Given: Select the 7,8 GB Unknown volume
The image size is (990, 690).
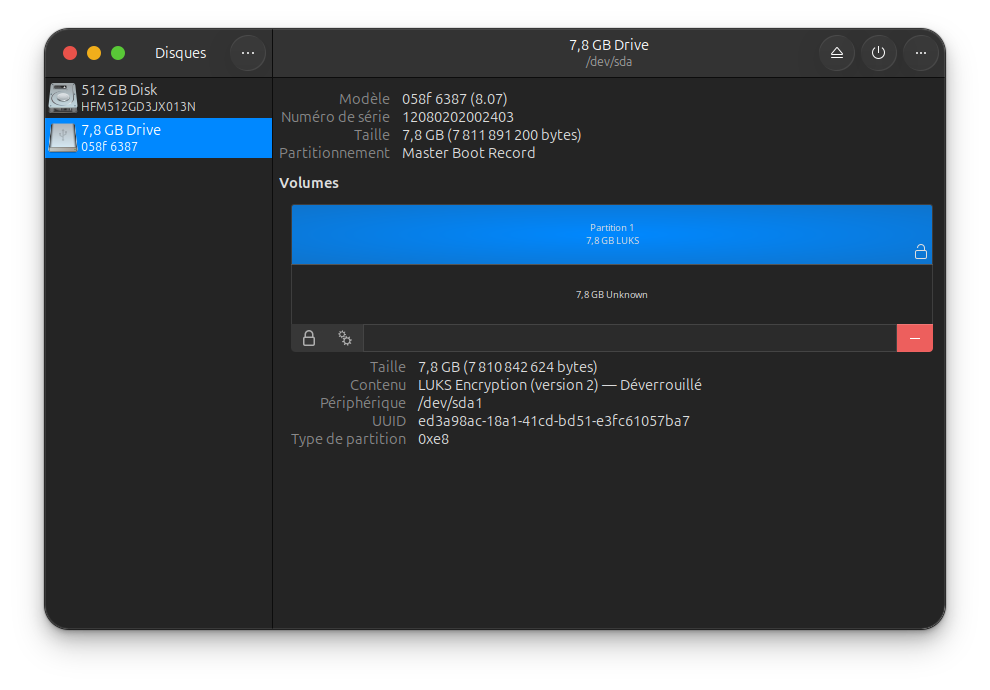Looking at the screenshot, I should [612, 295].
